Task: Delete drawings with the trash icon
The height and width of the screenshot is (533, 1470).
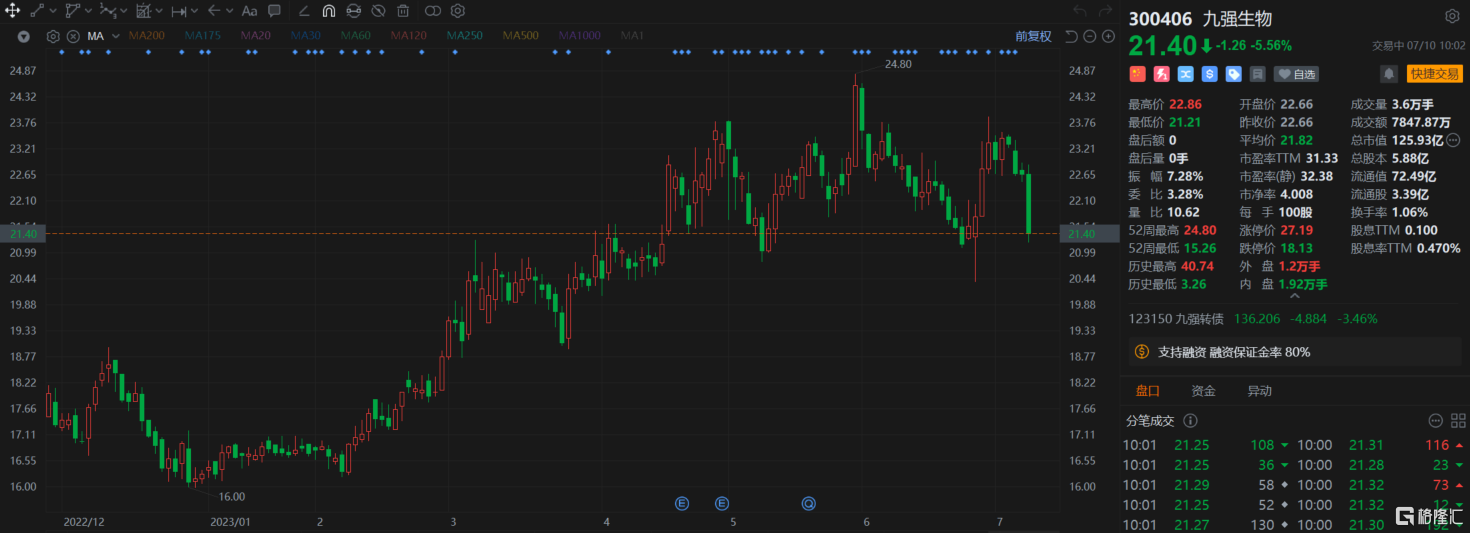Action: click(x=403, y=11)
